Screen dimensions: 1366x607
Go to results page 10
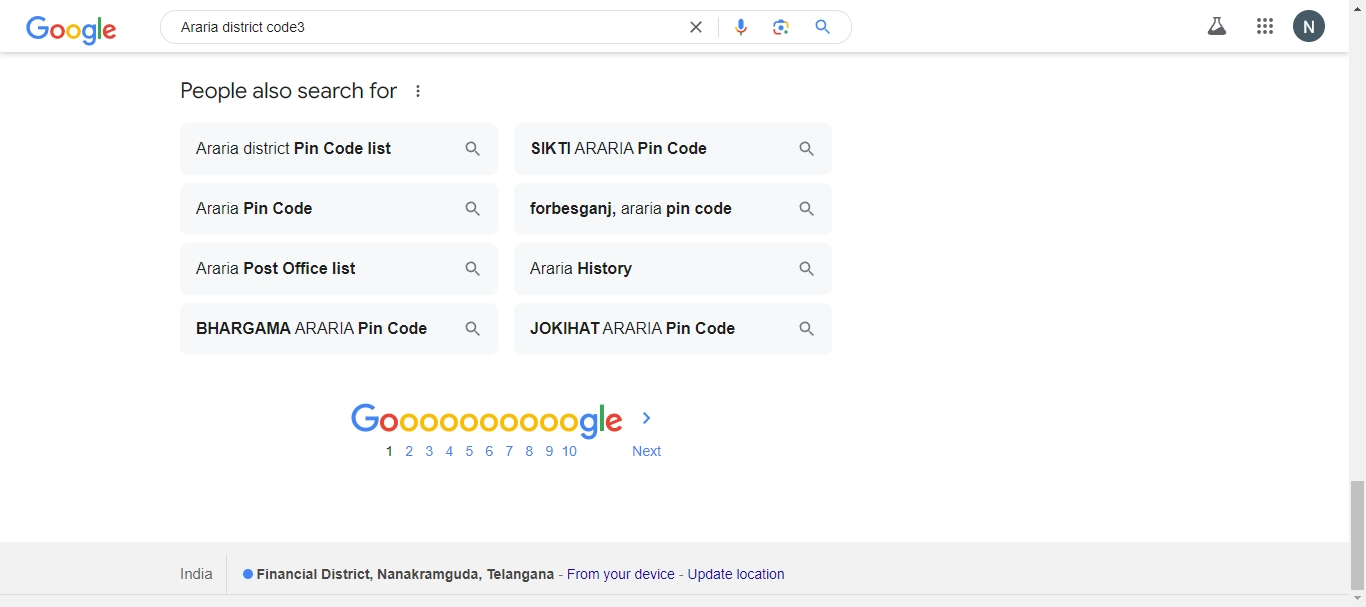[569, 451]
